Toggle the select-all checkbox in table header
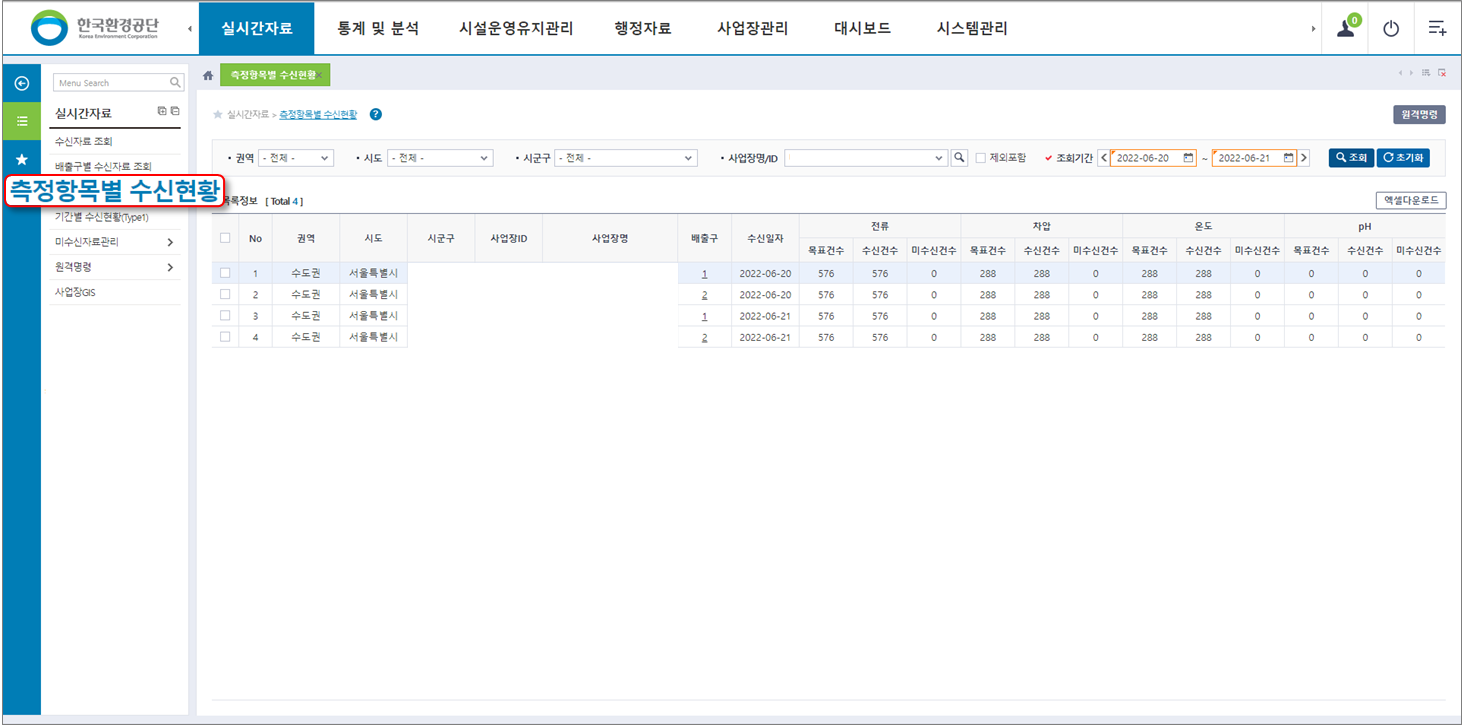The height and width of the screenshot is (725, 1462). click(x=225, y=238)
